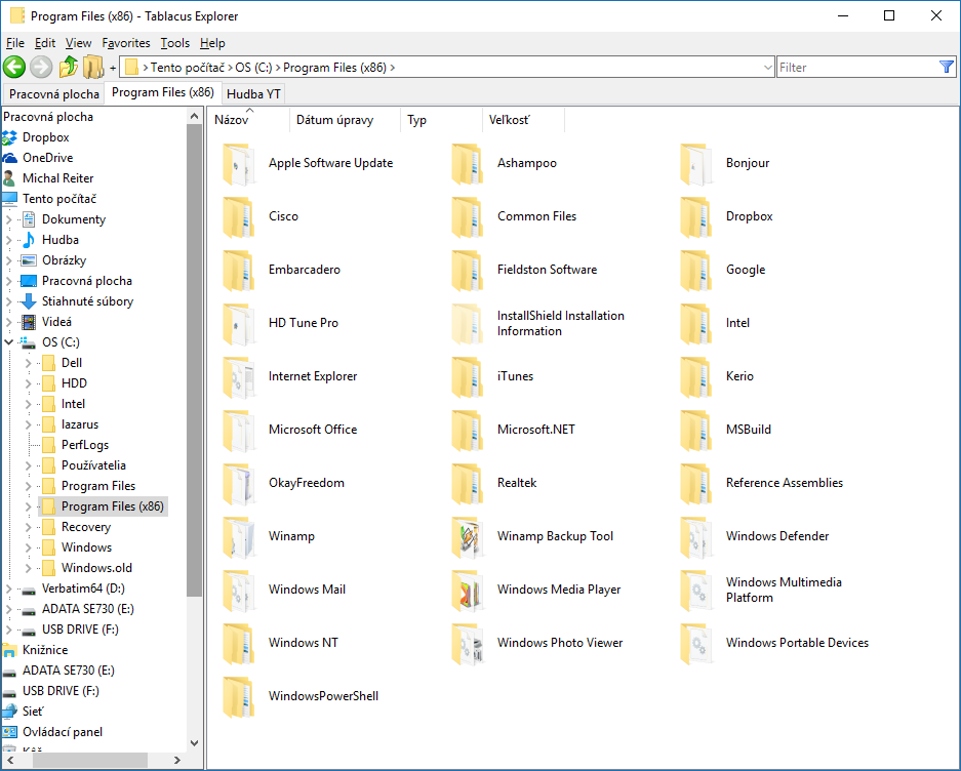The width and height of the screenshot is (961, 771).
Task: Open OneDrive from the sidebar tree
Action: [47, 158]
